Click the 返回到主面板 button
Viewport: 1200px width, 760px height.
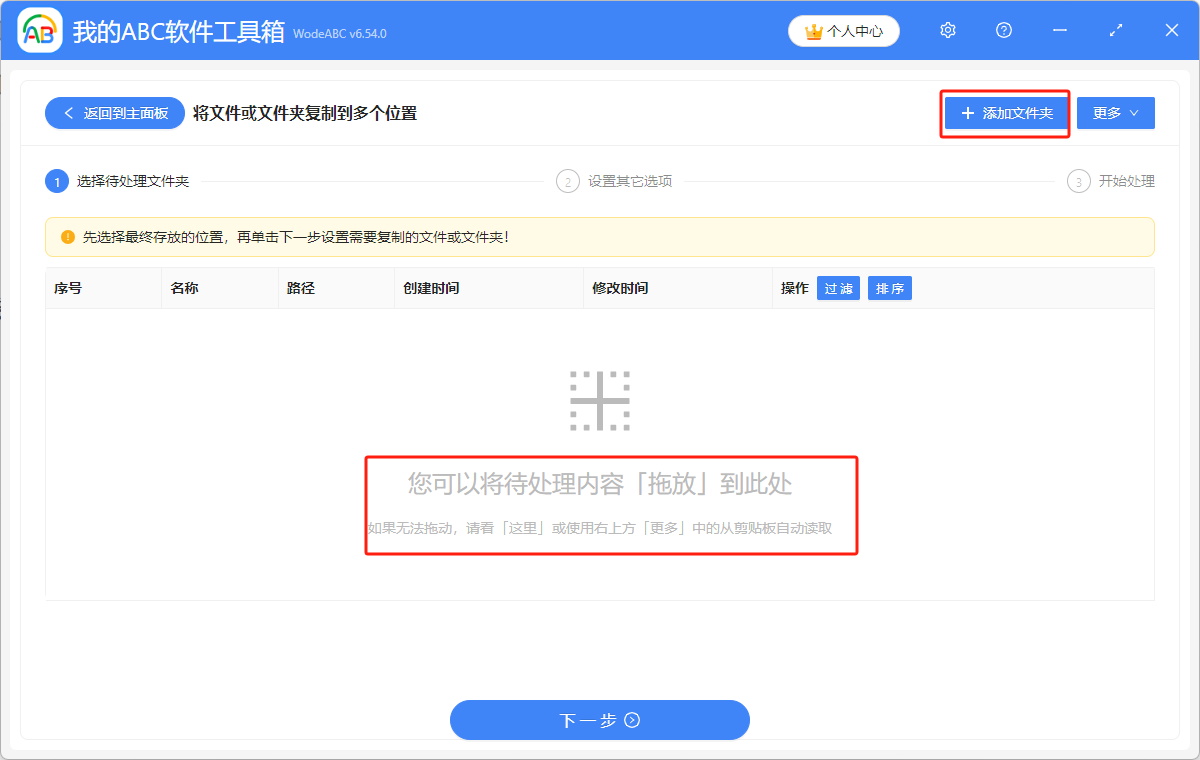click(114, 112)
